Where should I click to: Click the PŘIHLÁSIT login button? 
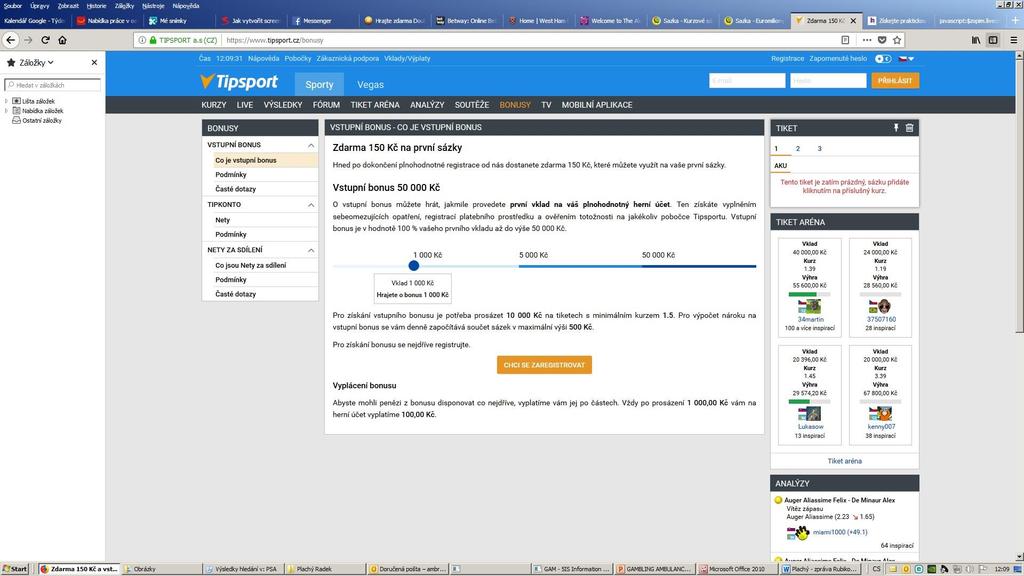coord(895,80)
